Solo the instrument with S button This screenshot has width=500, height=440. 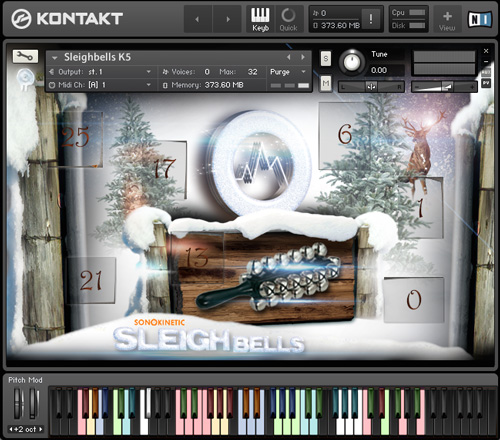click(326, 59)
